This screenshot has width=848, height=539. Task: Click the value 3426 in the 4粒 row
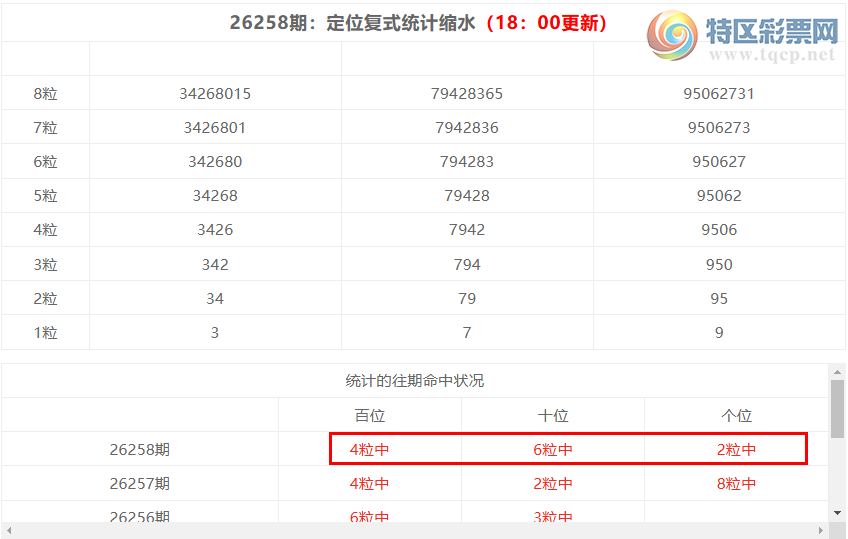tap(215, 230)
